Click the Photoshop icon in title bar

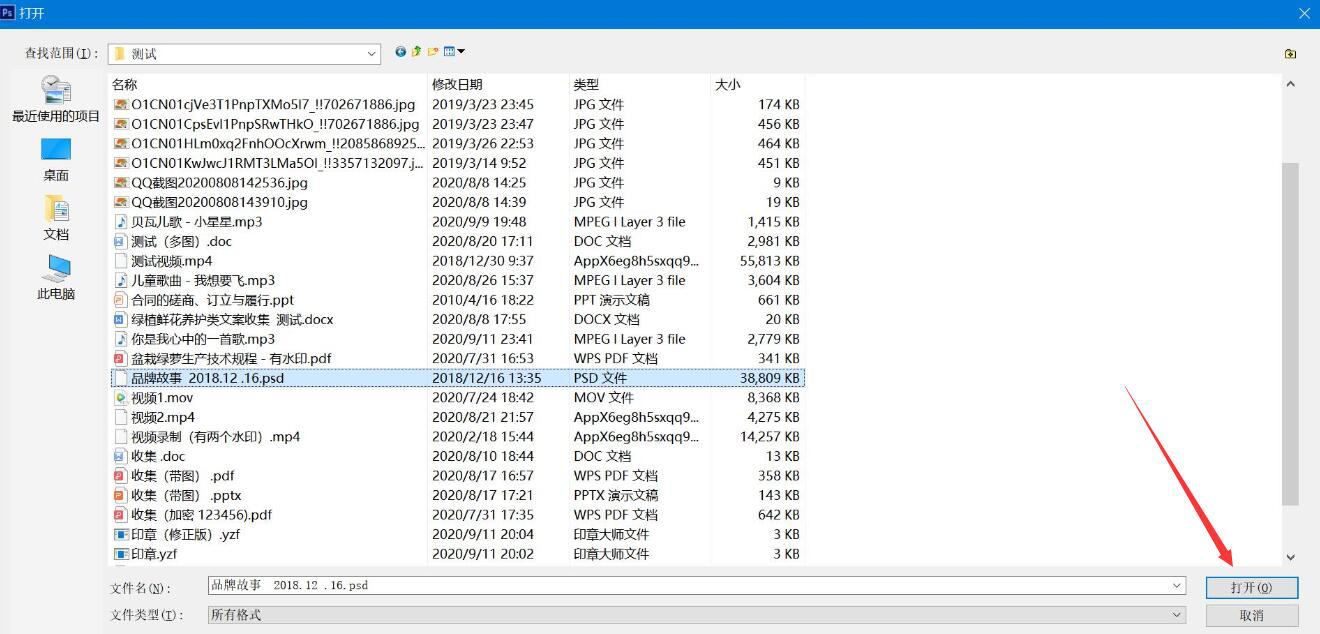click(x=9, y=13)
